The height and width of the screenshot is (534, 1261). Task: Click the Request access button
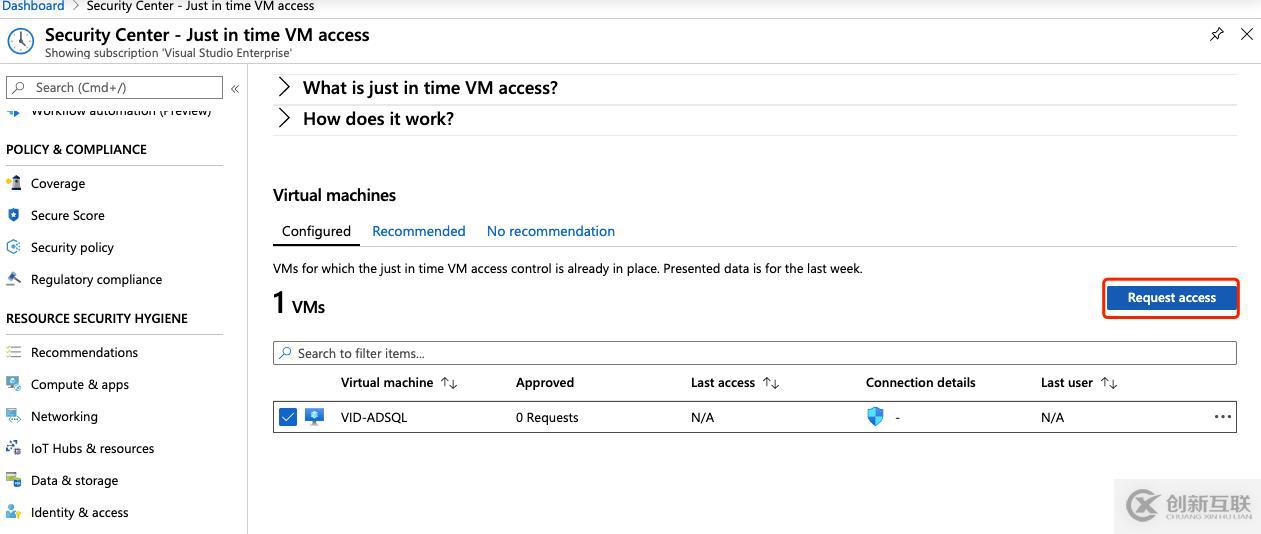1171,298
